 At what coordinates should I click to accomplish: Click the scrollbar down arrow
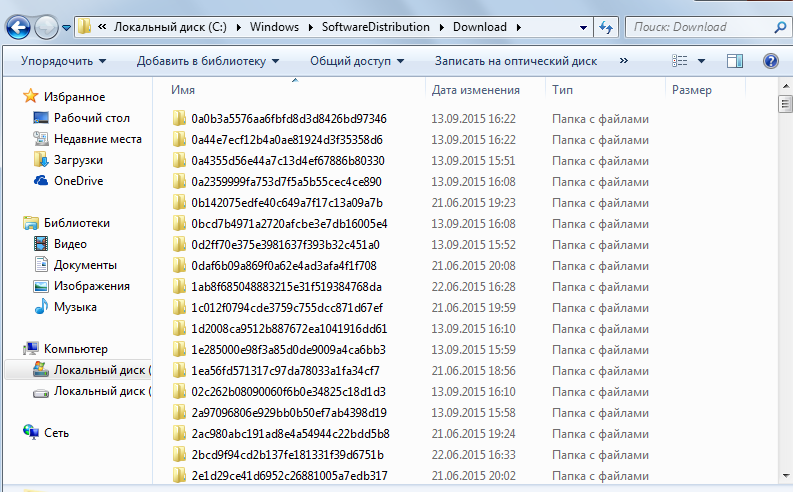pos(785,475)
